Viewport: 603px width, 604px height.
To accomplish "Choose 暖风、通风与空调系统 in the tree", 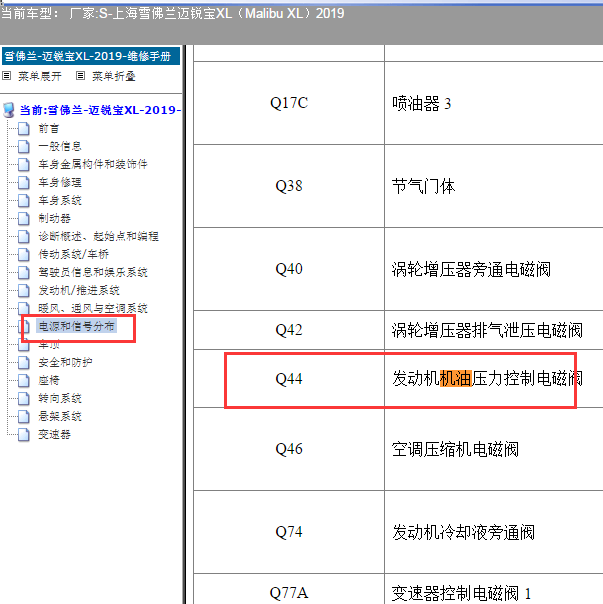I will (93, 308).
